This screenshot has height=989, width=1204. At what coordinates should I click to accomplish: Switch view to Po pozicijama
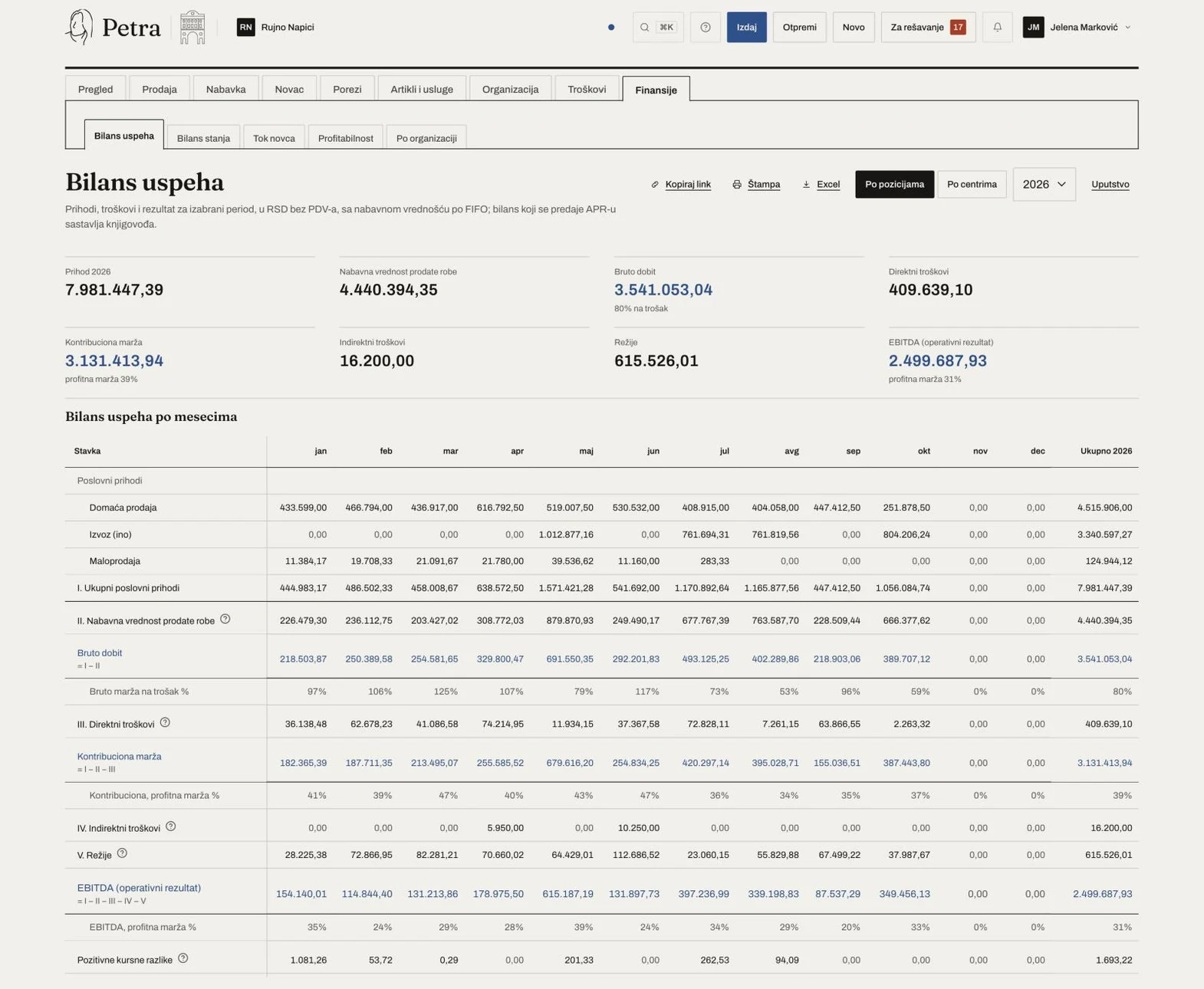click(x=894, y=184)
